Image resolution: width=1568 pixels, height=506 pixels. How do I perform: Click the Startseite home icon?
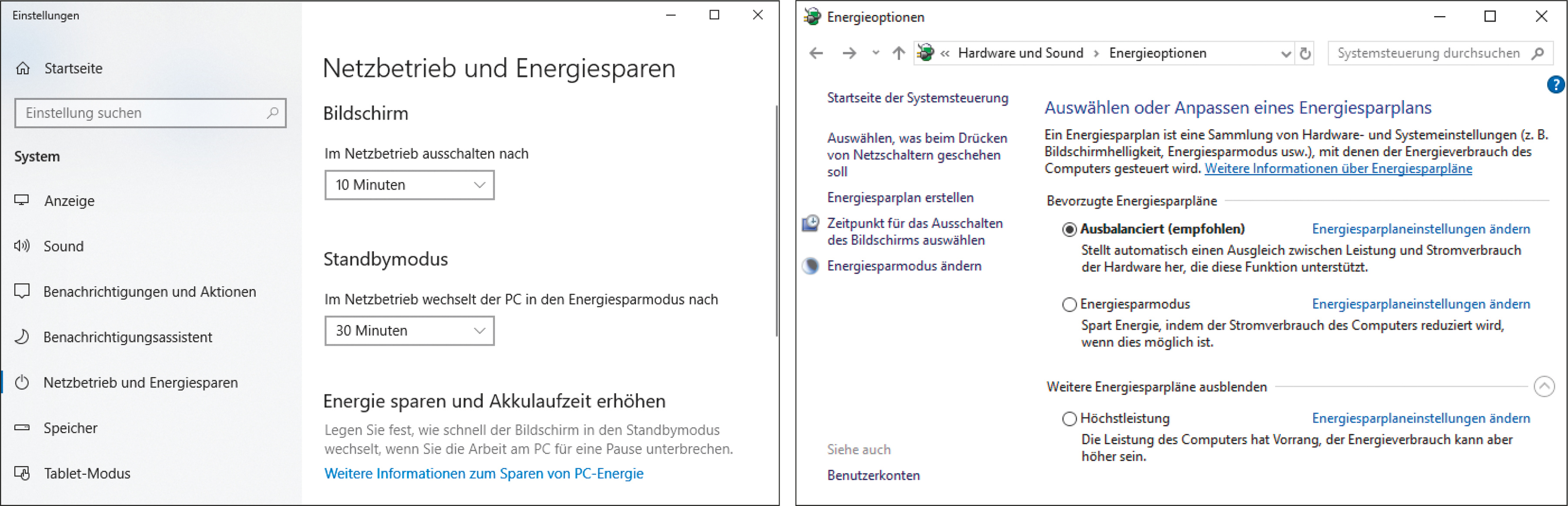tap(23, 68)
